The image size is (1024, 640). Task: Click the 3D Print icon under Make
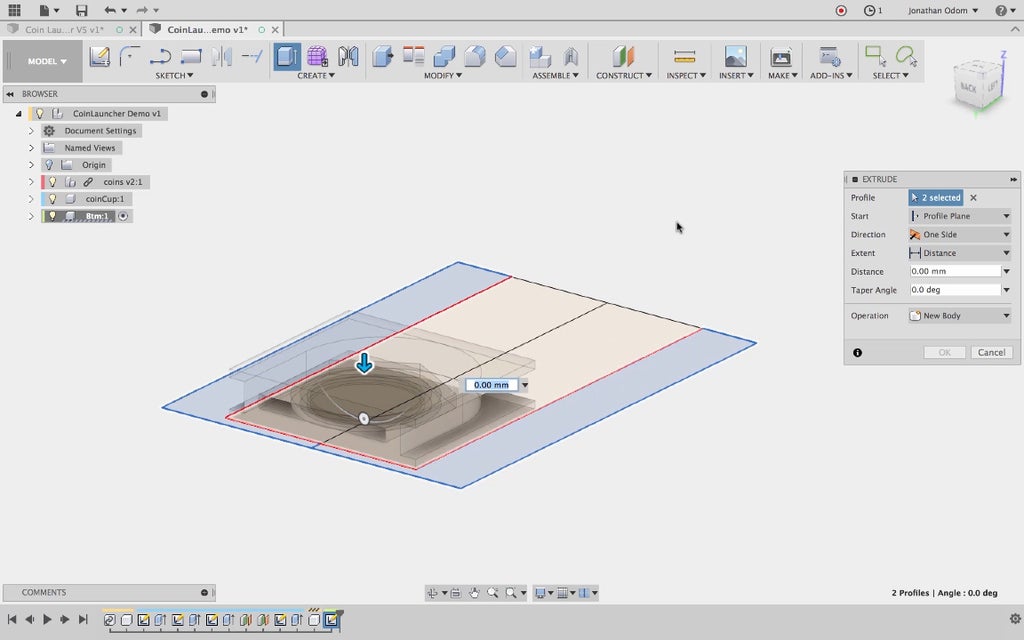coord(781,56)
